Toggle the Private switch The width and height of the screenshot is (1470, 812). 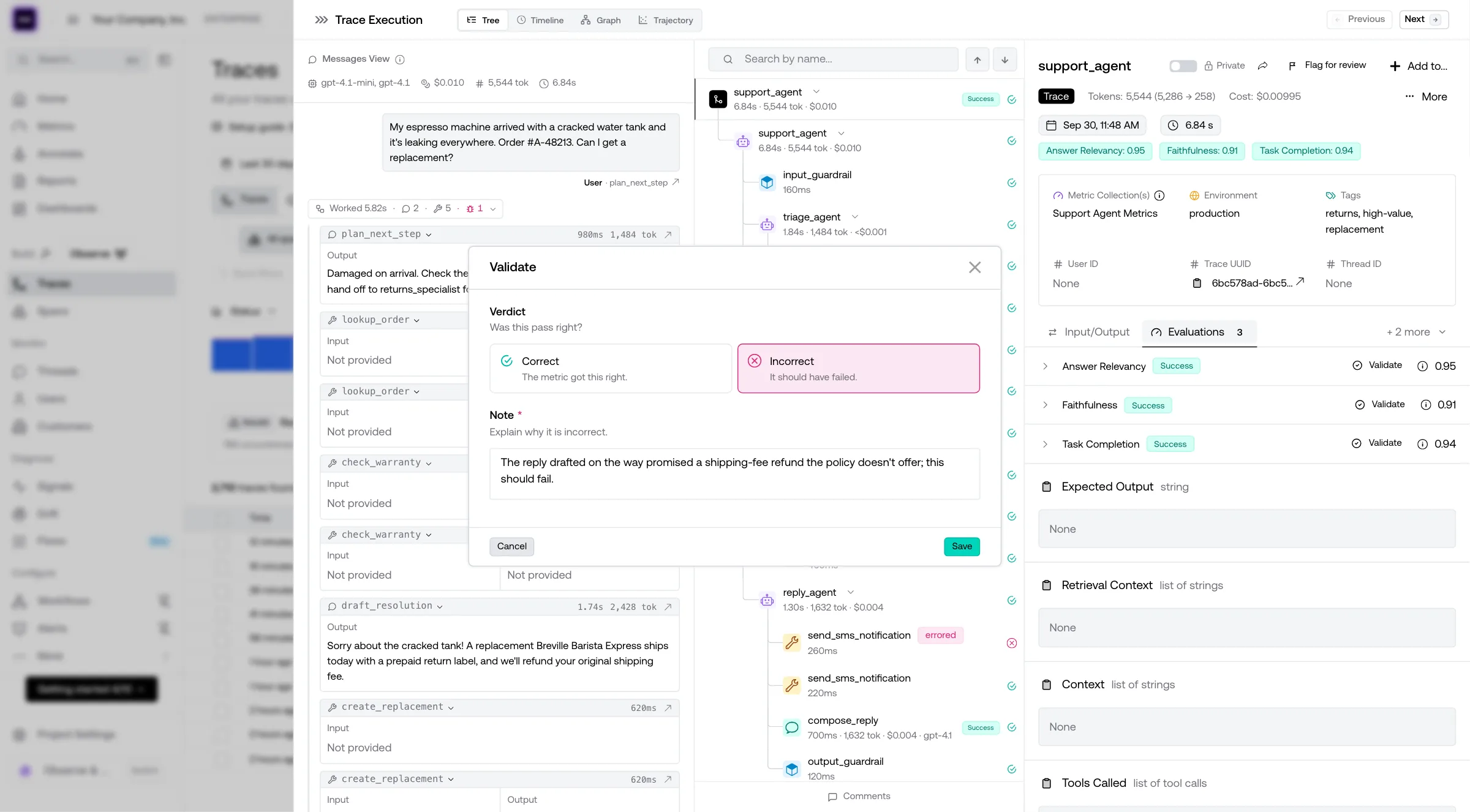point(1183,66)
